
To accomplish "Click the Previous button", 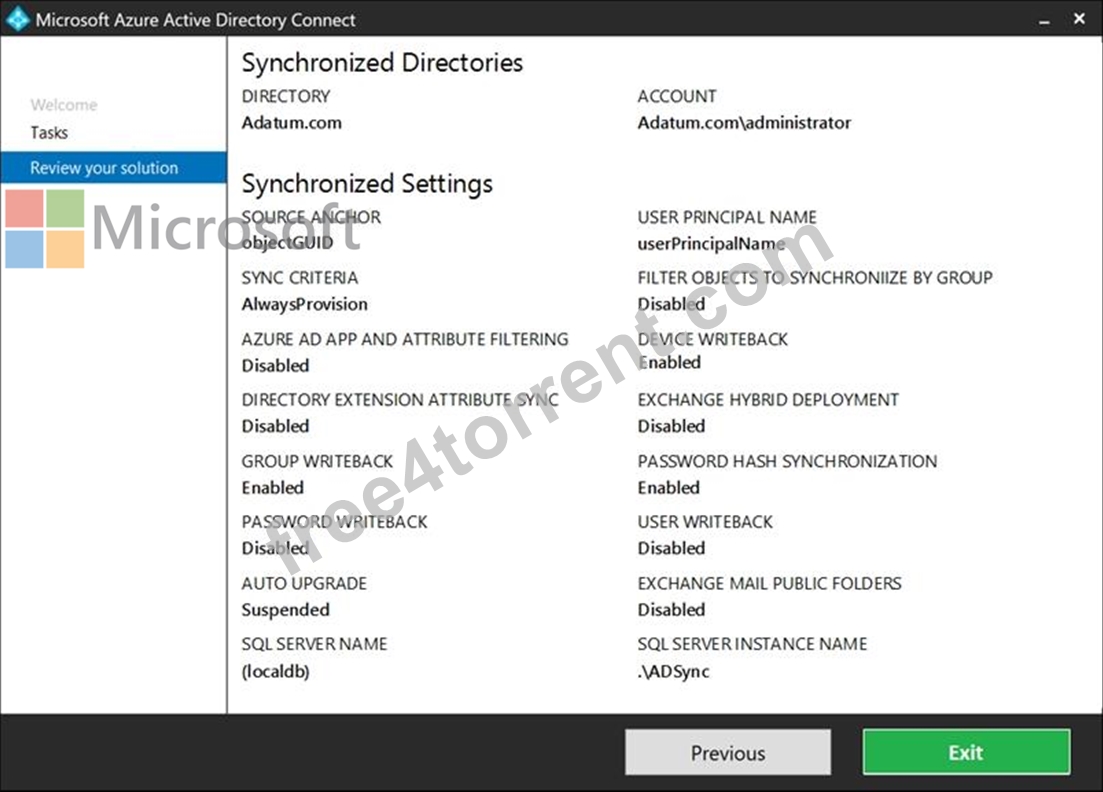I will pyautogui.click(x=727, y=753).
